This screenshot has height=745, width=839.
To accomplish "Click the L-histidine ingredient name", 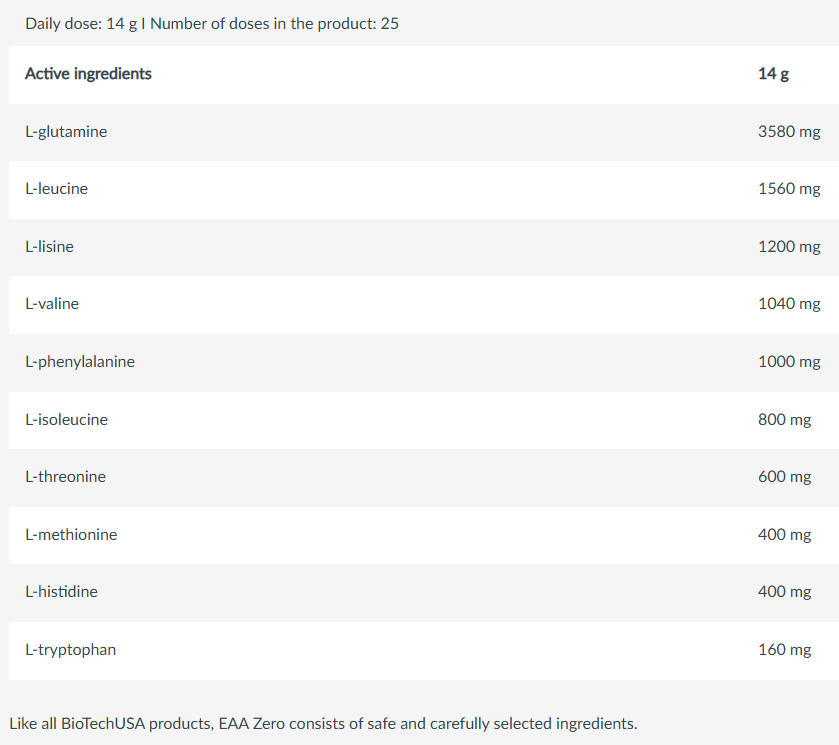I will pos(62,592).
